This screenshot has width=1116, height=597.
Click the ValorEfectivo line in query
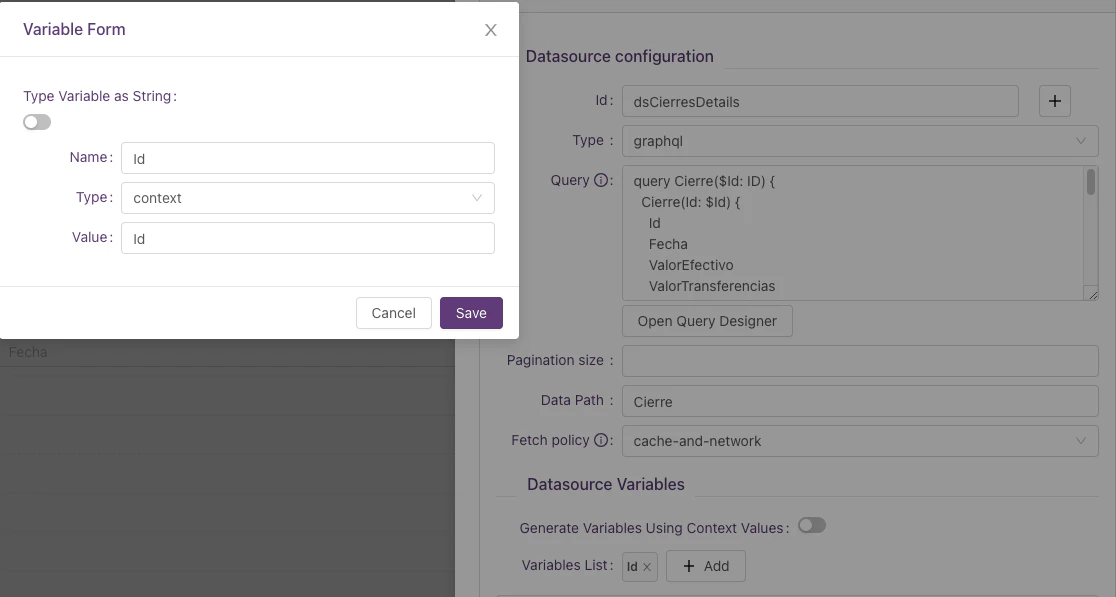691,265
